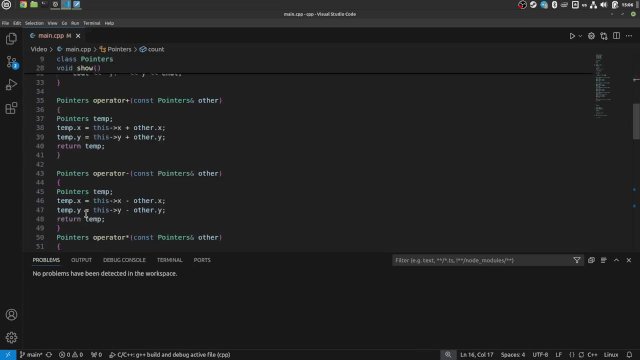Open Chrome from the top panel
Viewport: 640px width, 360px height.
pyautogui.click(x=23, y=5)
